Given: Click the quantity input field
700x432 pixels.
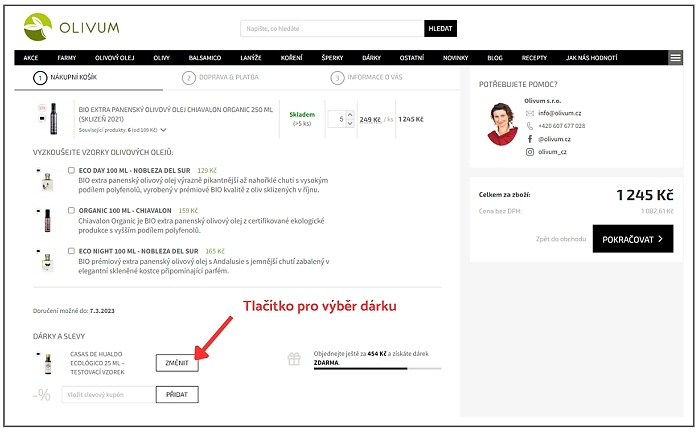Looking at the screenshot, I should pos(337,119).
